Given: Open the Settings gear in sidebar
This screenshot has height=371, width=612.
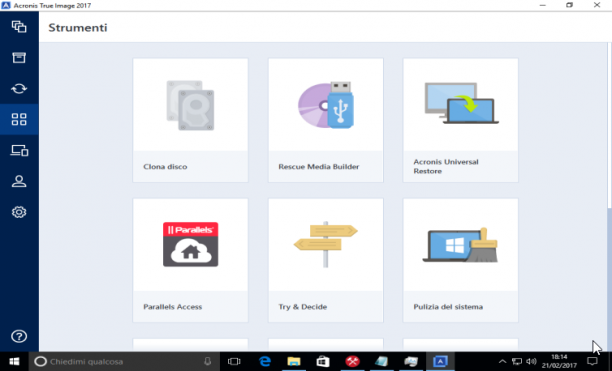Looking at the screenshot, I should (x=19, y=212).
